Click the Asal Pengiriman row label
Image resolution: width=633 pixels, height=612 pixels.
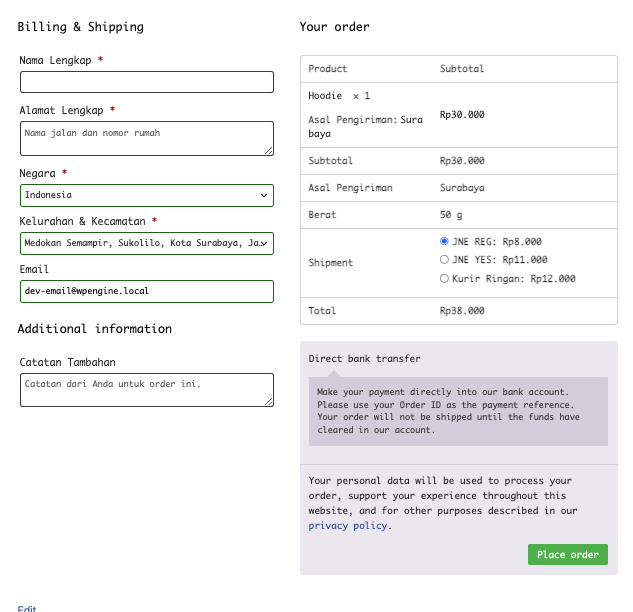(350, 188)
